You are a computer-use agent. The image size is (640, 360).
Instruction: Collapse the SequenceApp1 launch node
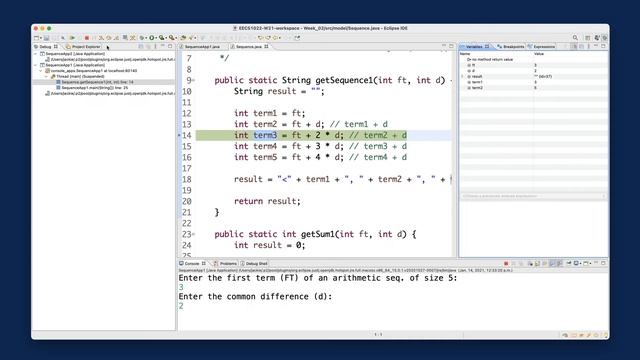[x=36, y=65]
